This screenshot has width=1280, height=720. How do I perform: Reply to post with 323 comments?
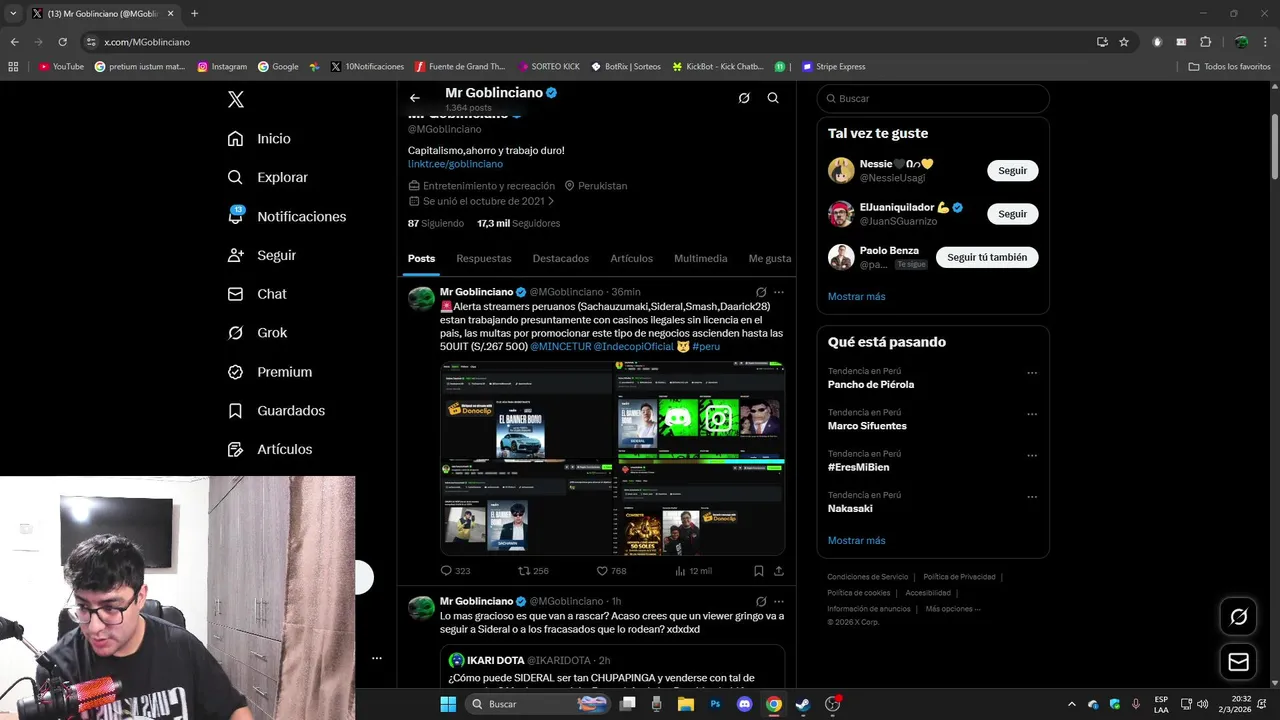(455, 571)
